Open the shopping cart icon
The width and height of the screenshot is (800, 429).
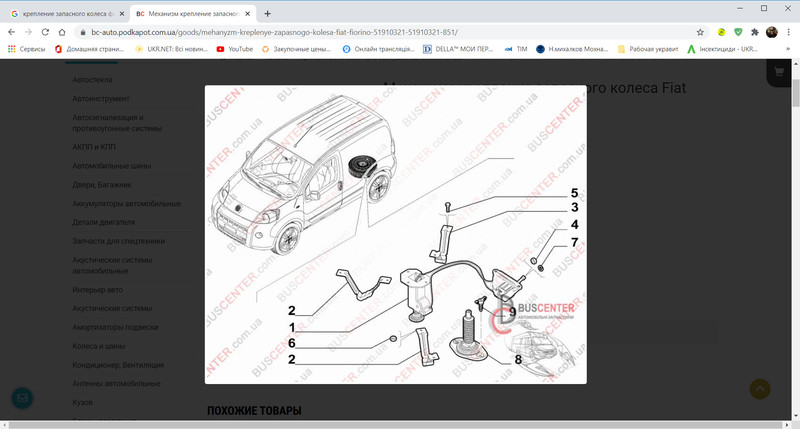(x=779, y=72)
